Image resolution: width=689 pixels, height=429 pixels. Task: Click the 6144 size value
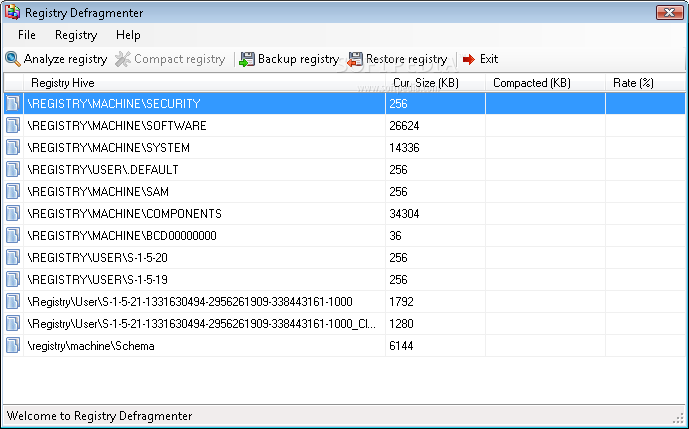(x=401, y=345)
